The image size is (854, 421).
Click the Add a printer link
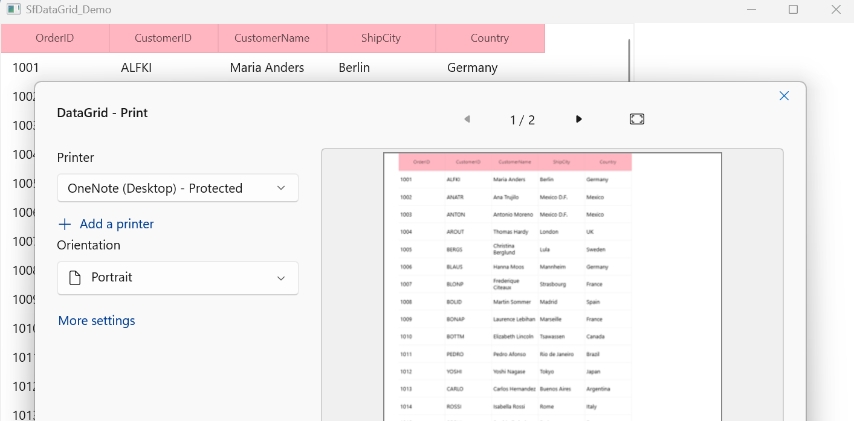coord(117,224)
